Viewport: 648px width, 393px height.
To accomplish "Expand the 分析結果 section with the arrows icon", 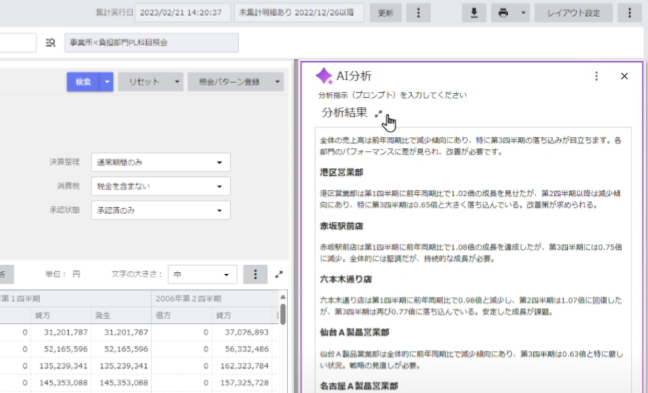I will 379,114.
